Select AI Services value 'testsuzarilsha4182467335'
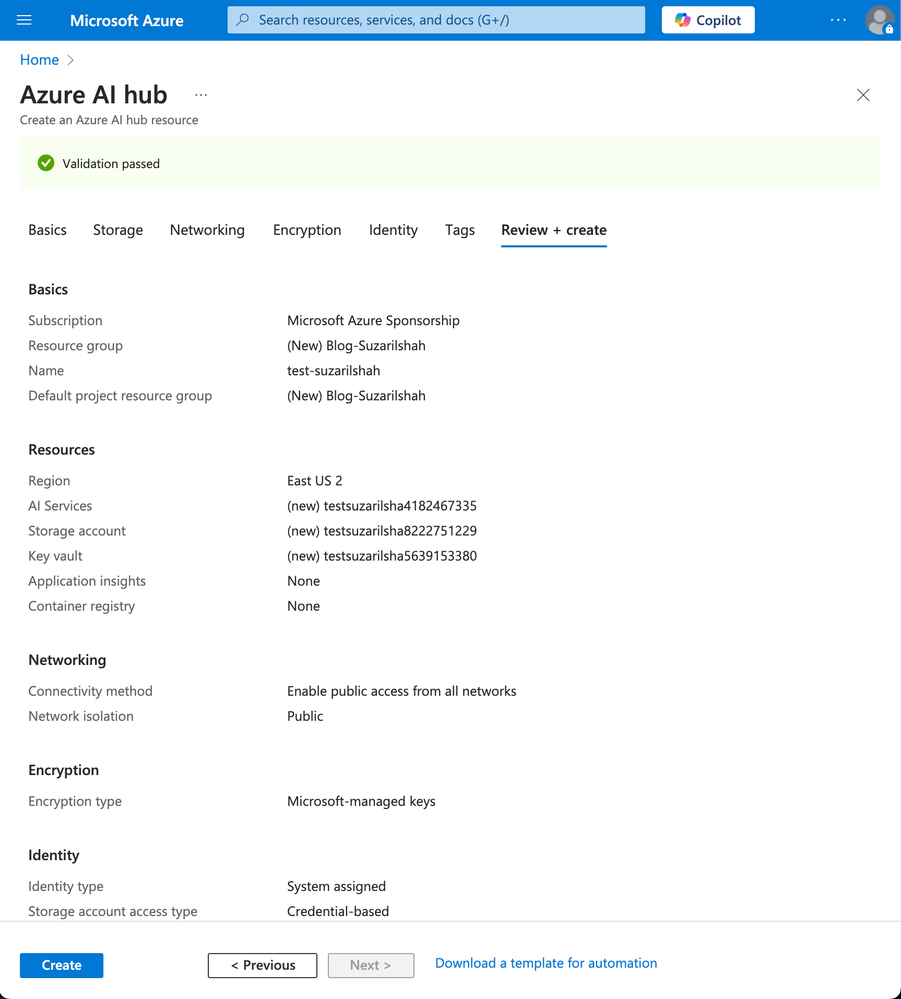Image resolution: width=901 pixels, height=999 pixels. click(400, 506)
